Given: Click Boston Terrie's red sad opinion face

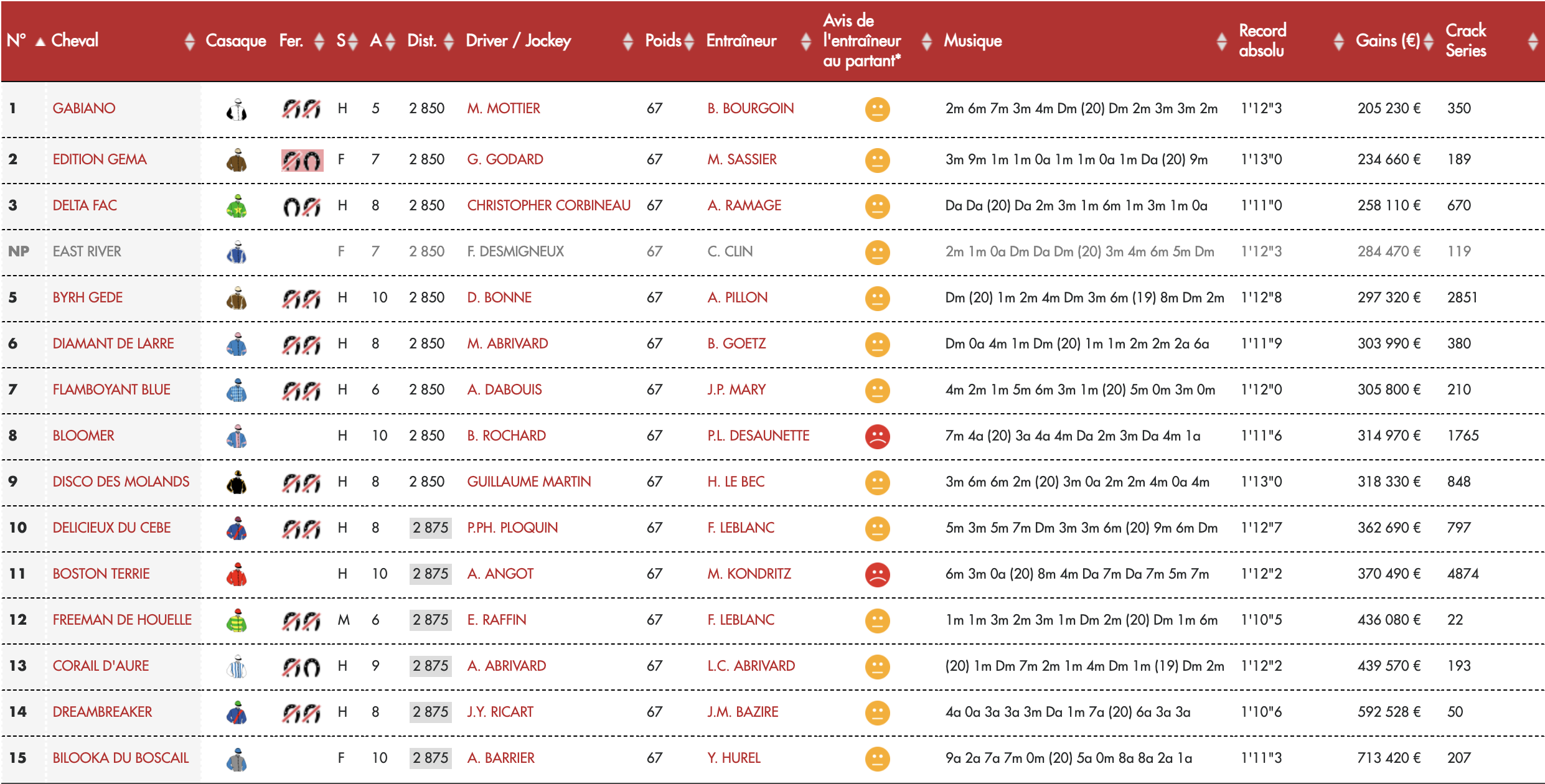Looking at the screenshot, I should (x=877, y=574).
